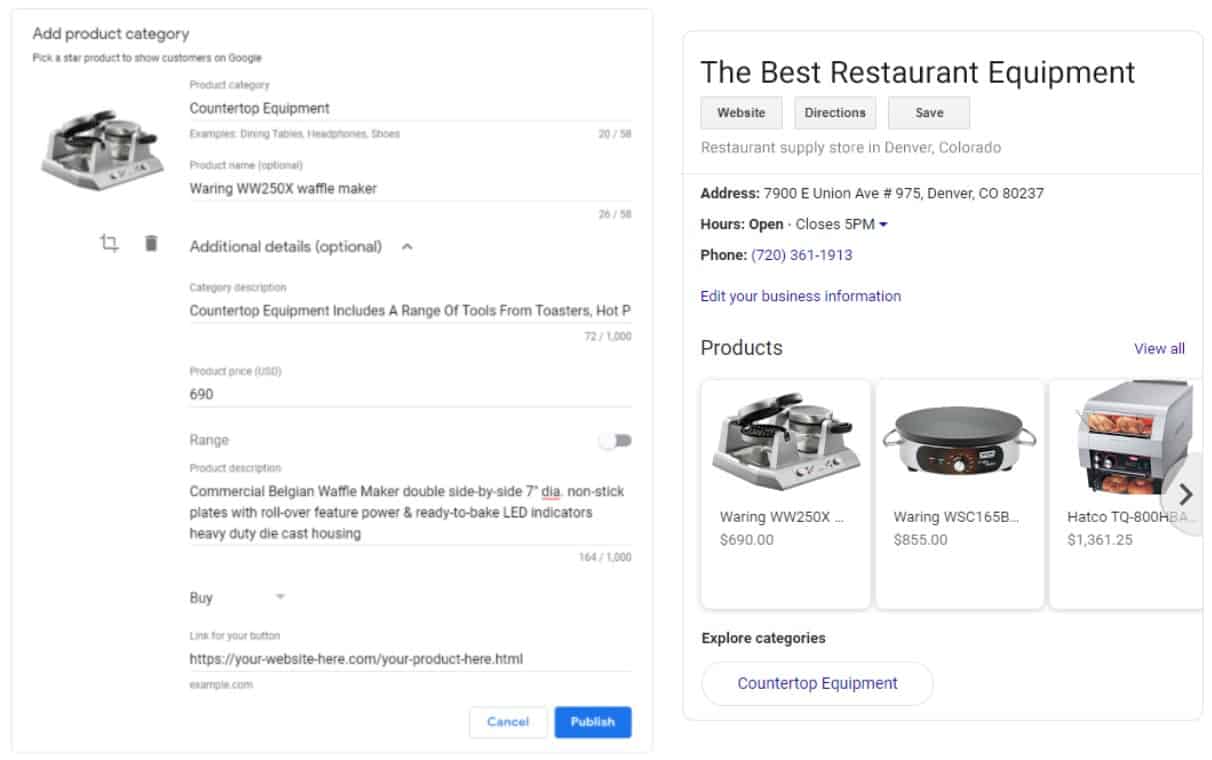
Task: Get Directions to the business
Action: coord(835,113)
